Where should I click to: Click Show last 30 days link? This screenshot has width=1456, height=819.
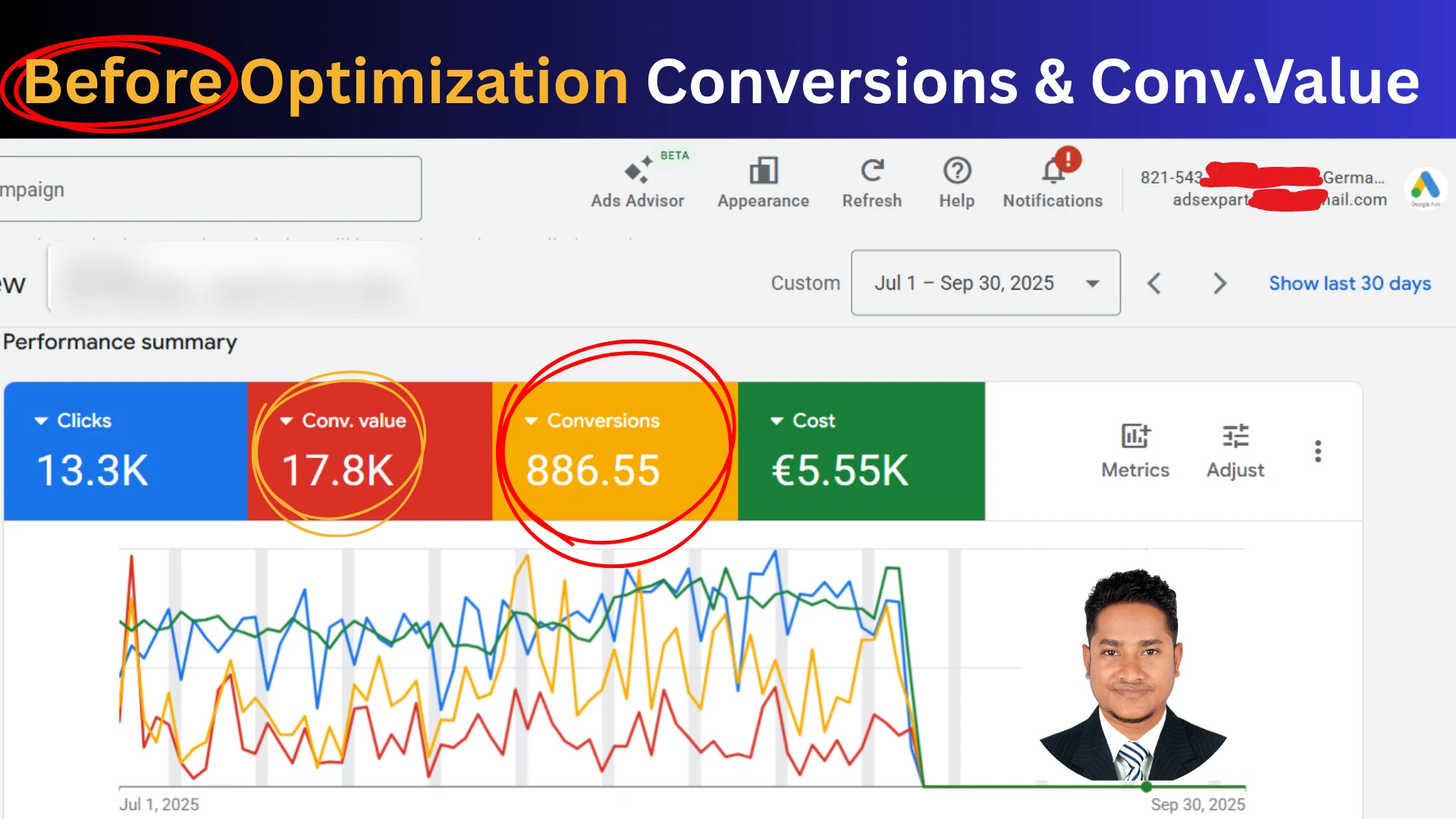coord(1350,283)
